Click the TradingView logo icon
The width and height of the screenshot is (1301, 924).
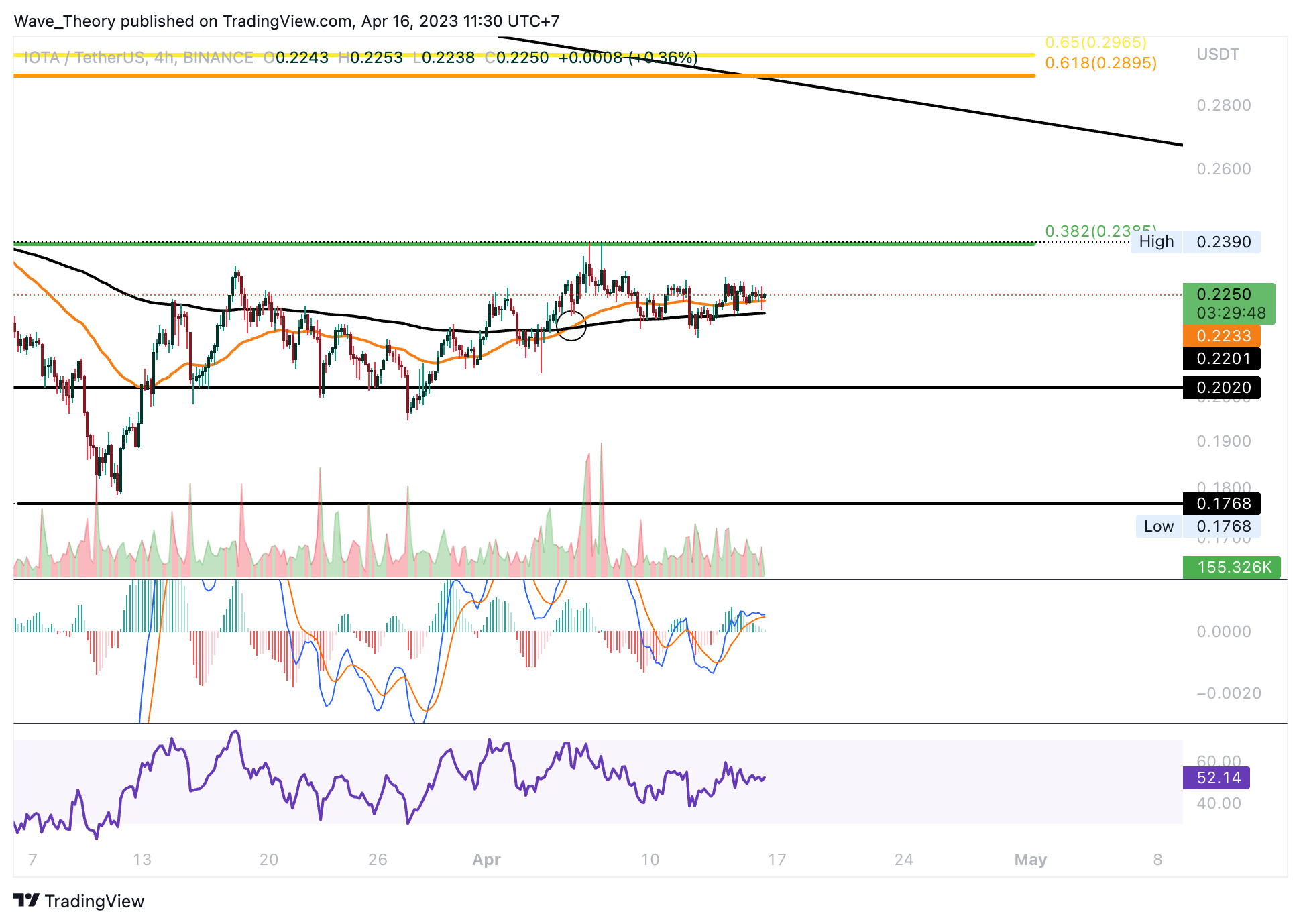coord(27,900)
